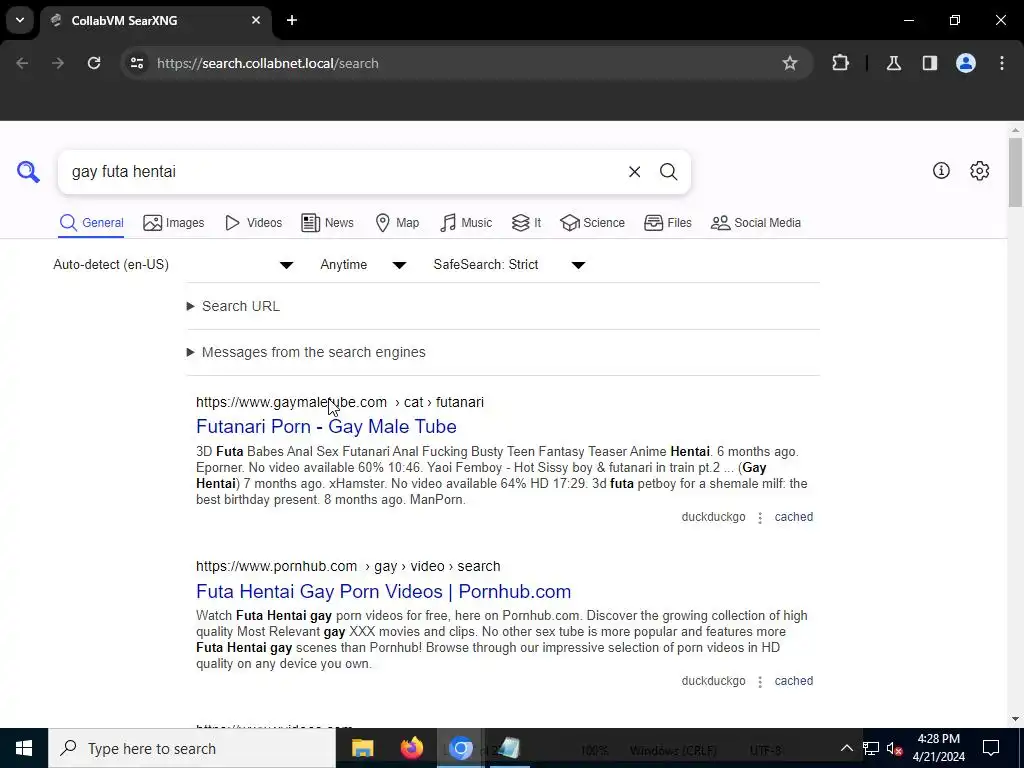Click the browser forward arrow
The width and height of the screenshot is (1024, 768).
tap(58, 63)
